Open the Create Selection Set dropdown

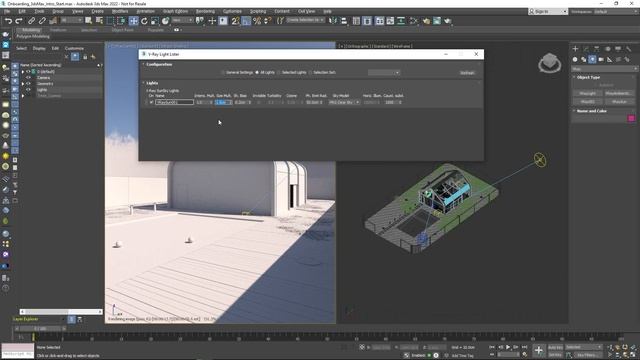coord(305,20)
